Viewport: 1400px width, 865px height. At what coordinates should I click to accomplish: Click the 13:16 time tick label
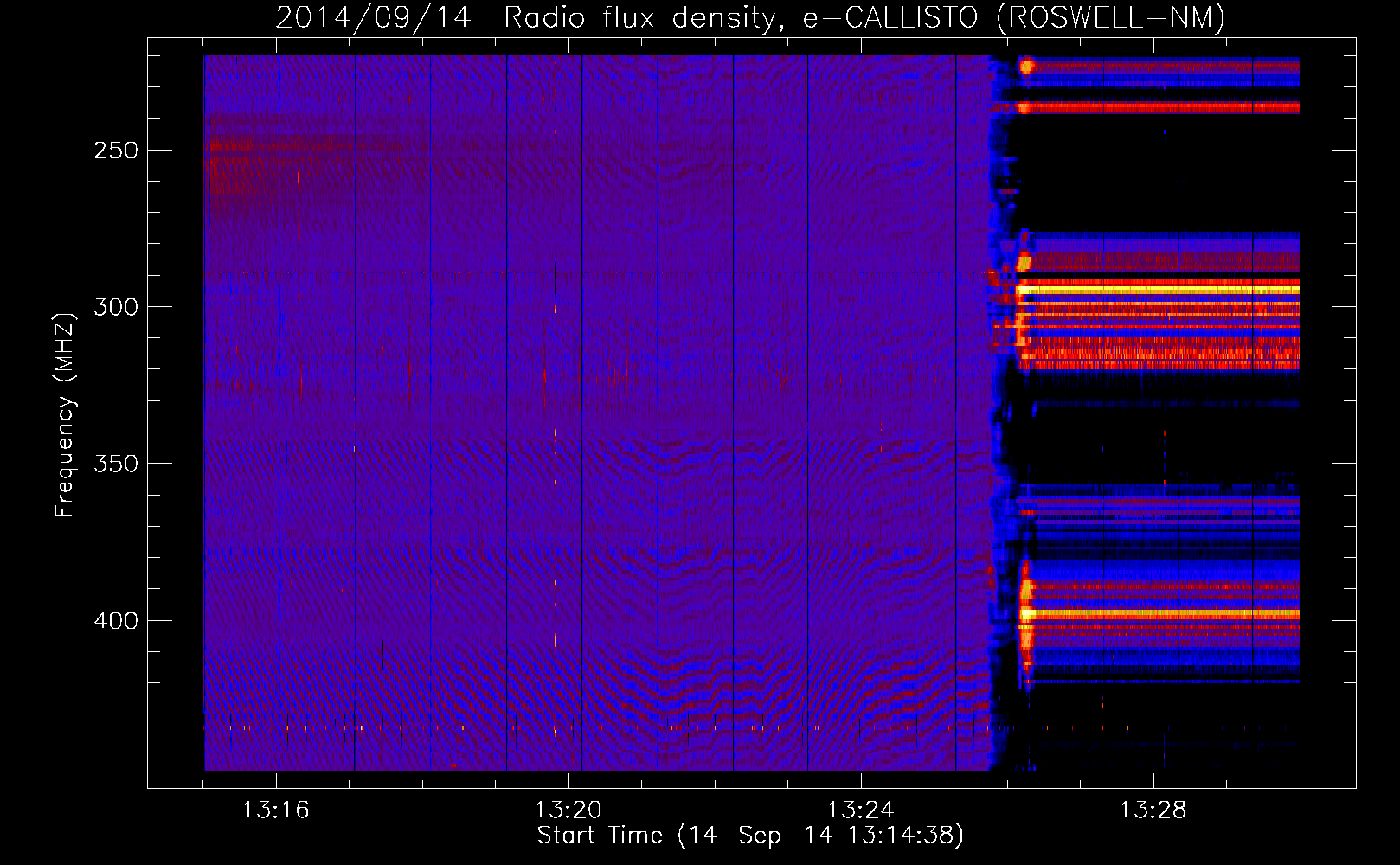[x=275, y=811]
